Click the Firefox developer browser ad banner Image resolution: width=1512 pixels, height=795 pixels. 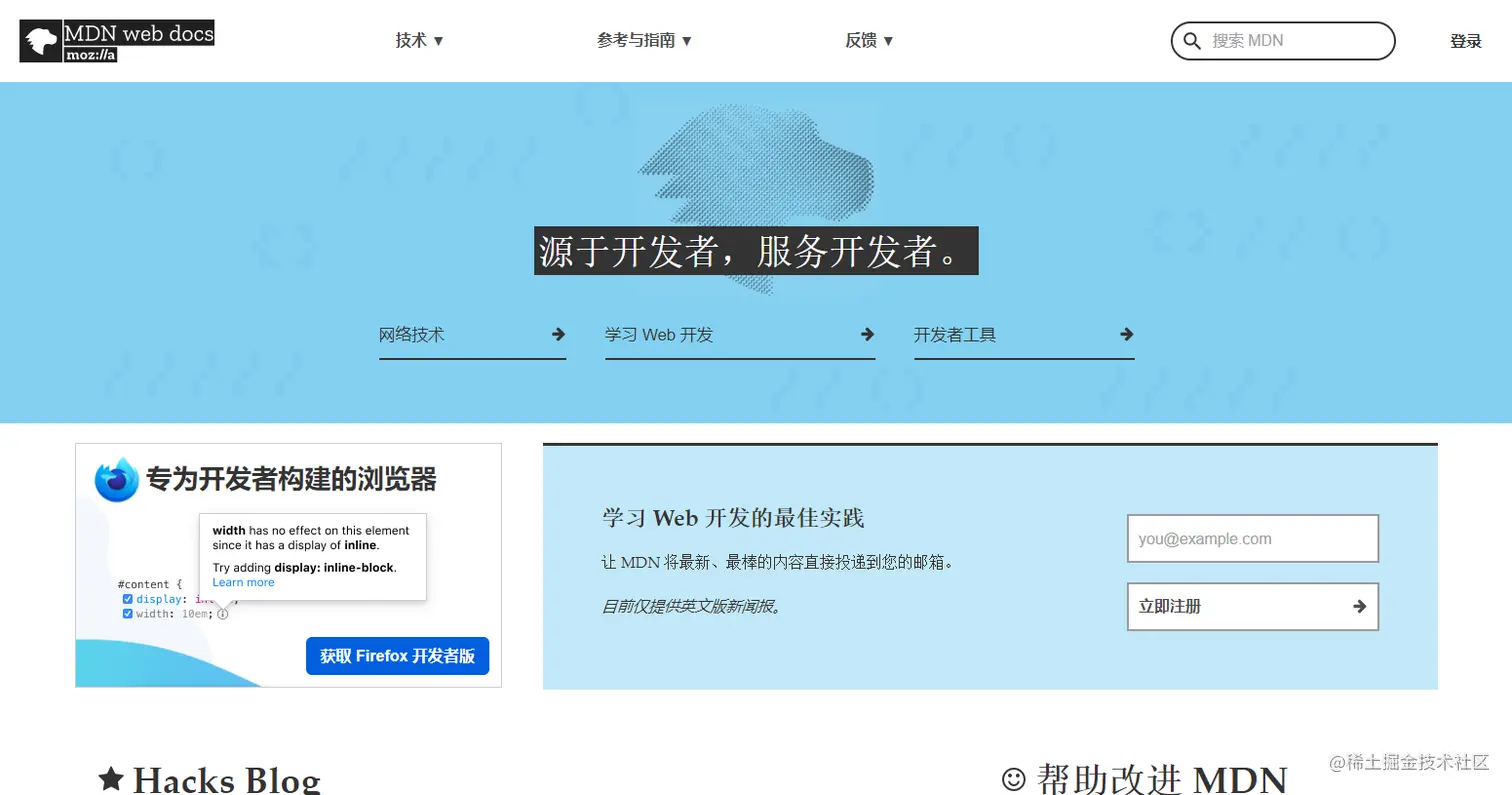pos(288,566)
